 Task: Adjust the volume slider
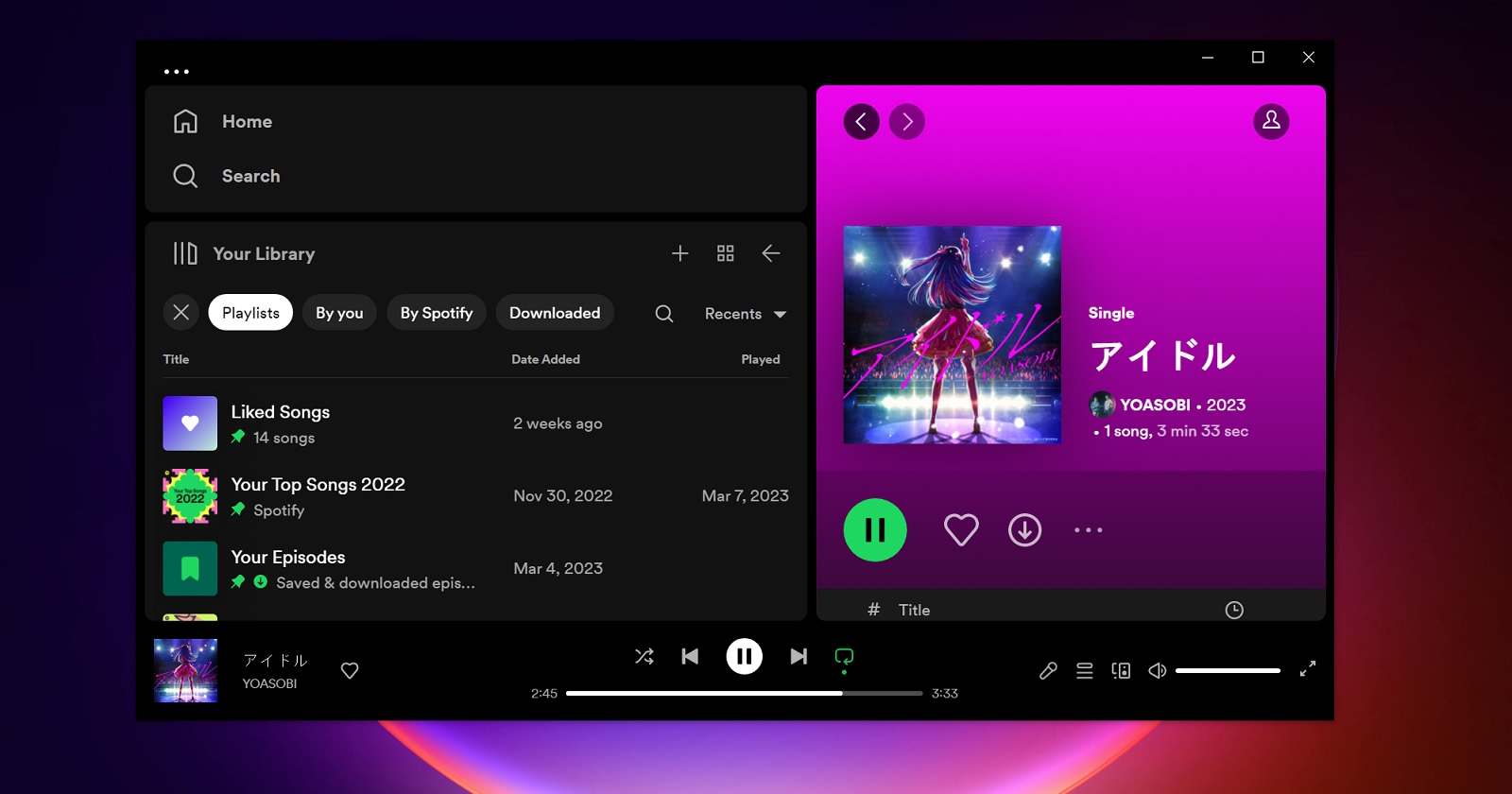(x=1228, y=670)
